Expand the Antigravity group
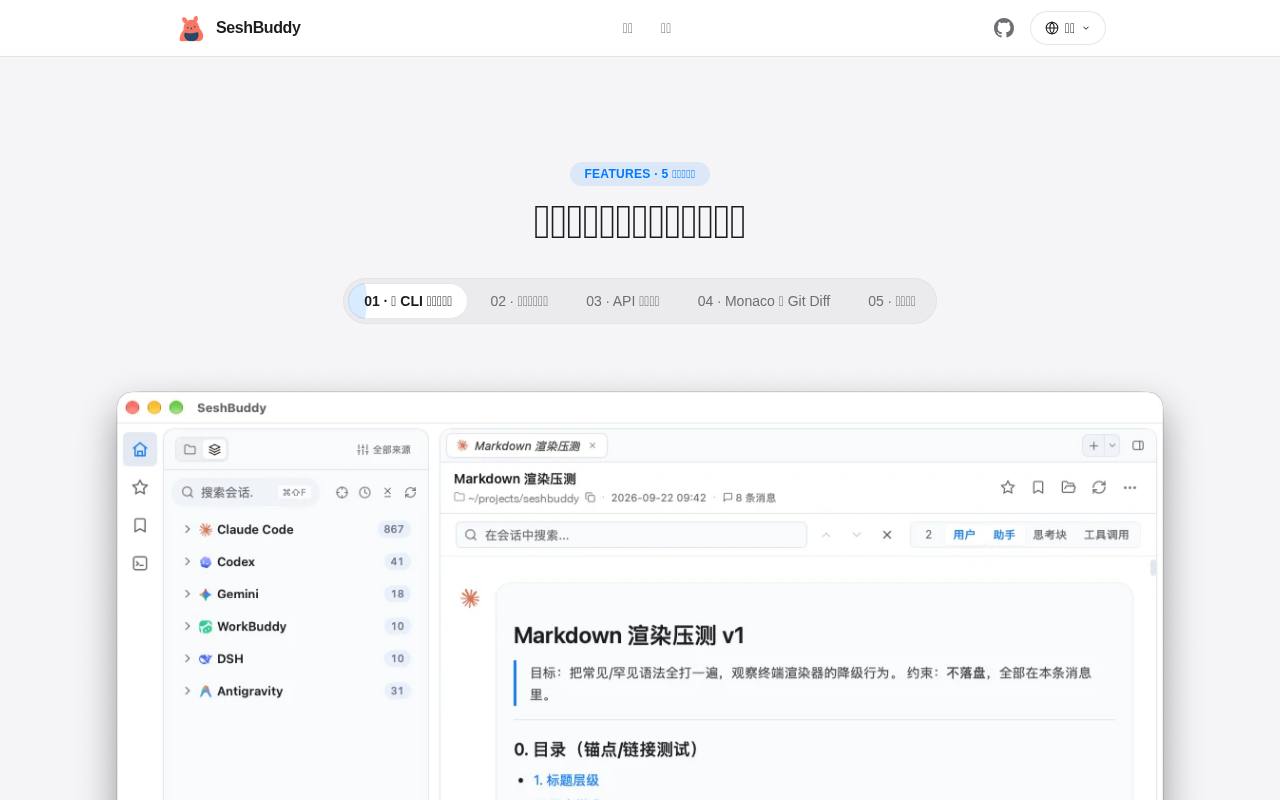This screenshot has height=800, width=1280. tap(187, 690)
